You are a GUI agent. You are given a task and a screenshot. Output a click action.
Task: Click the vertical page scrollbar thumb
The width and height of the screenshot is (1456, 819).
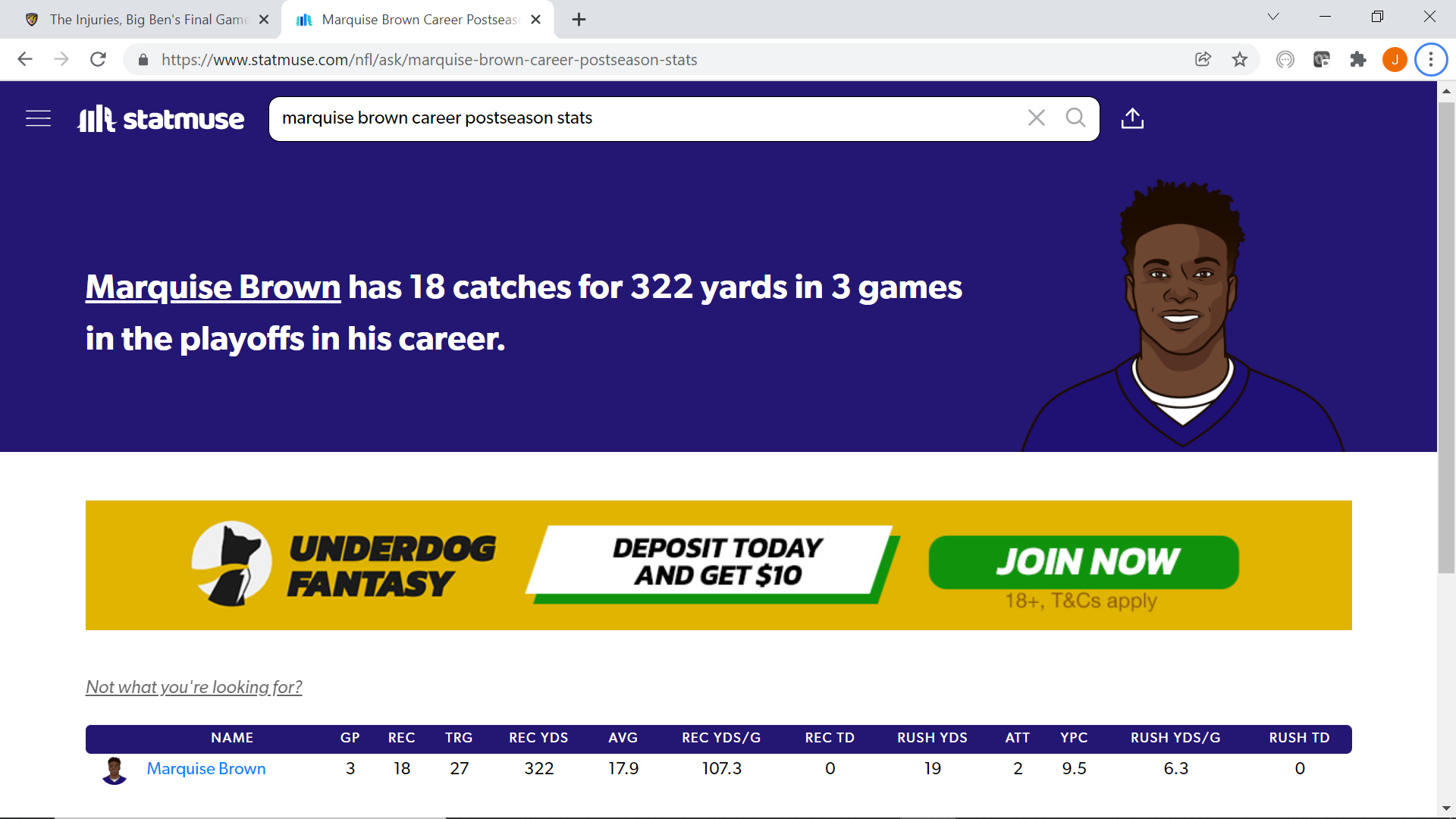[x=1446, y=337]
